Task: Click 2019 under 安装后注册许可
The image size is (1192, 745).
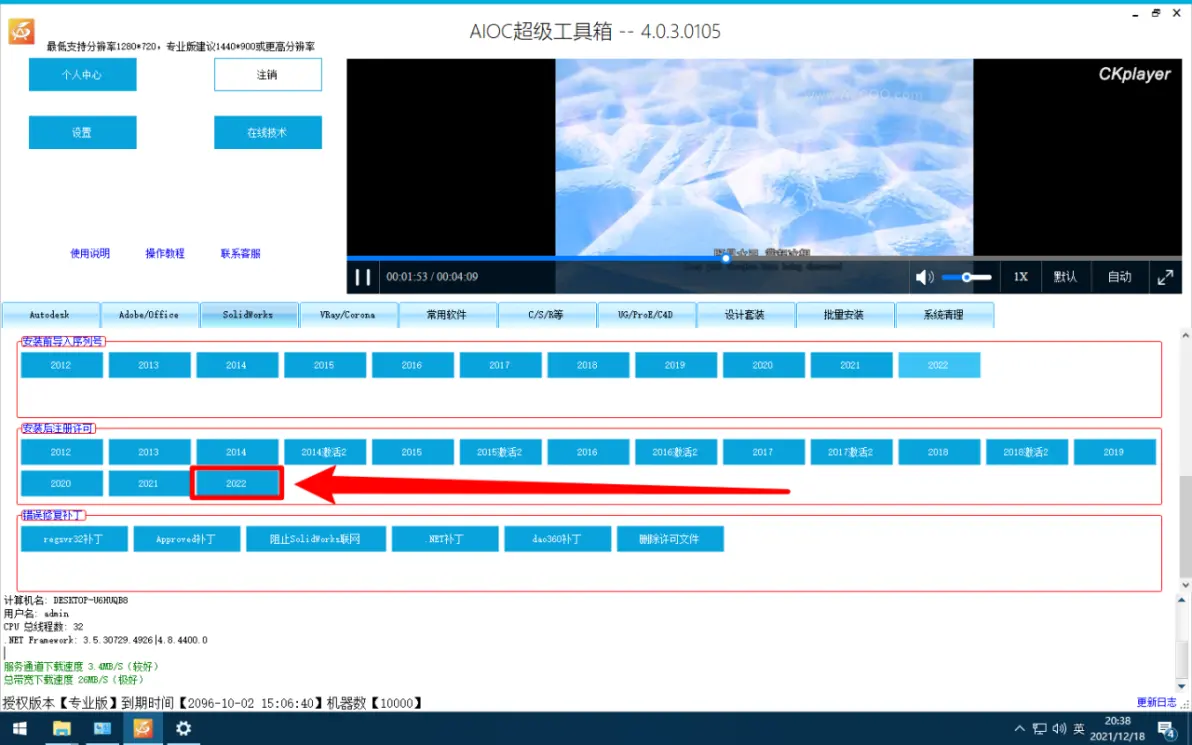Action: click(x=1114, y=452)
